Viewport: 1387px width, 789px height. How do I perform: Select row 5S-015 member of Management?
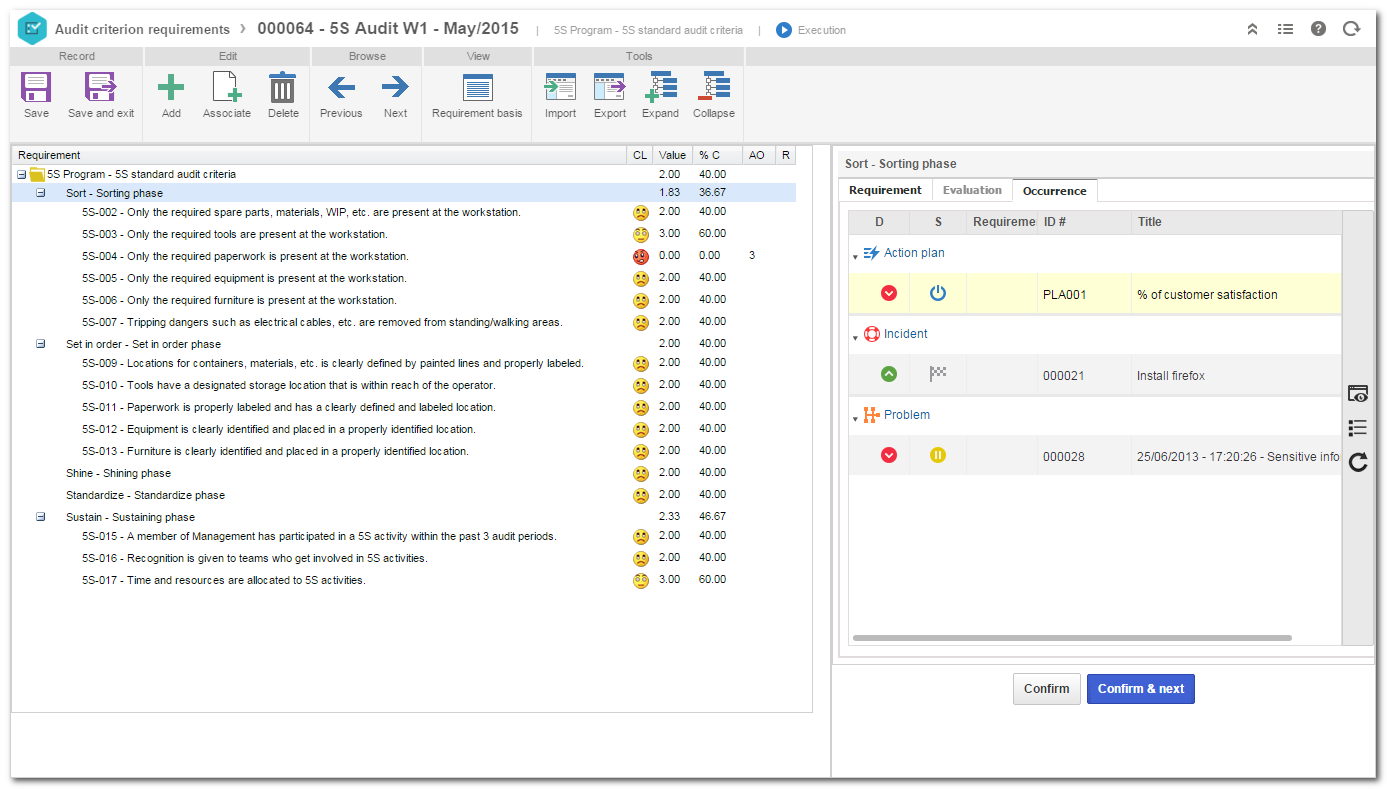click(404, 536)
